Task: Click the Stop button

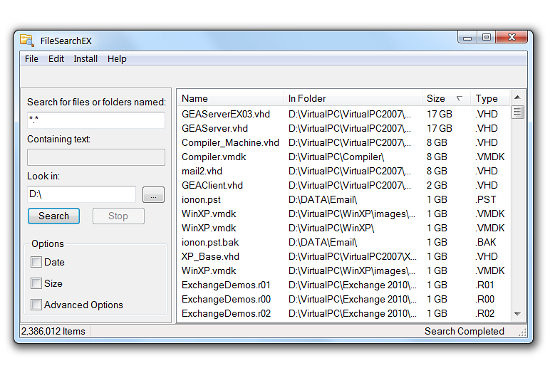Action: pyautogui.click(x=118, y=216)
